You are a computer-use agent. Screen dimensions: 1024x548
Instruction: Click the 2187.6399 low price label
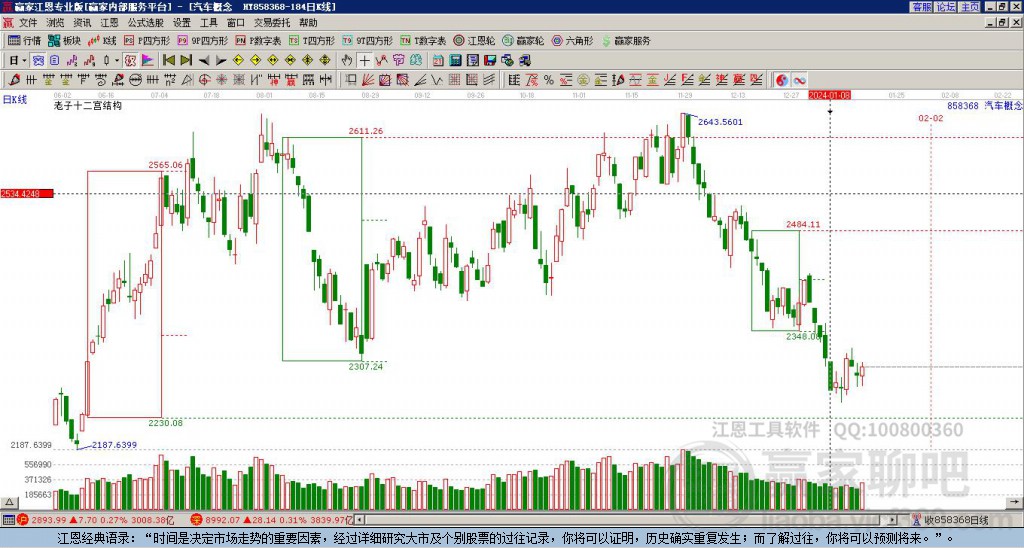114,445
